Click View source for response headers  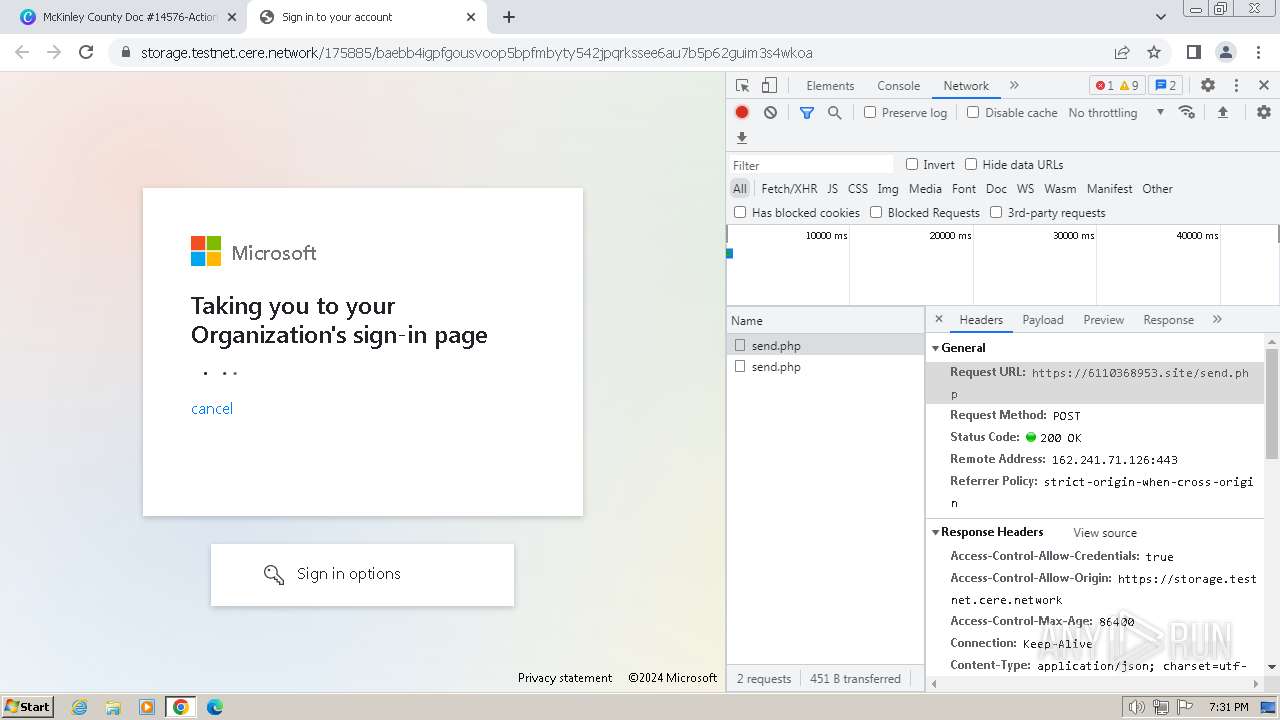click(1105, 533)
